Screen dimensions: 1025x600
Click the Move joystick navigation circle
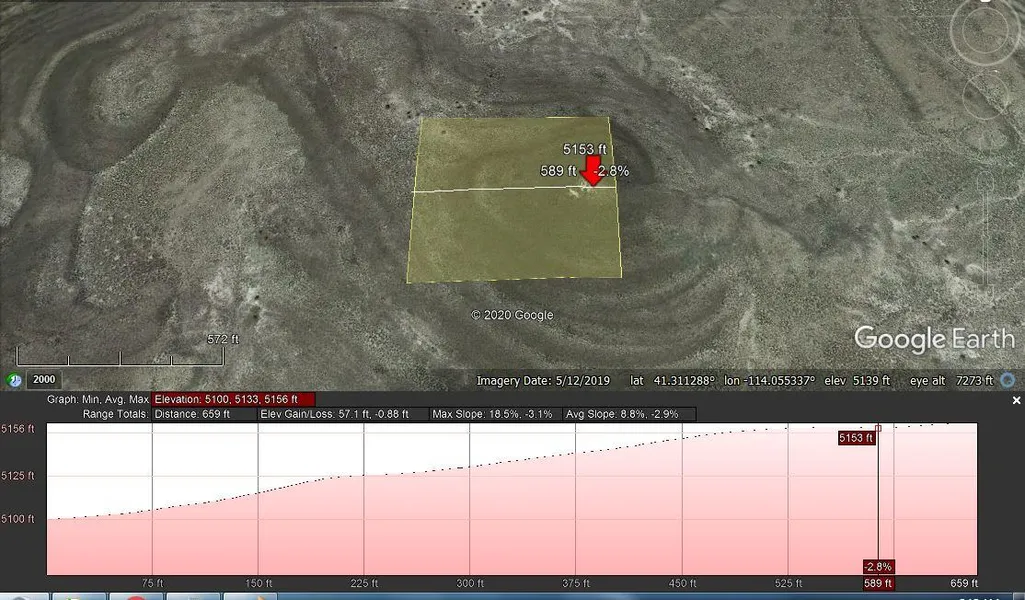coord(986,96)
